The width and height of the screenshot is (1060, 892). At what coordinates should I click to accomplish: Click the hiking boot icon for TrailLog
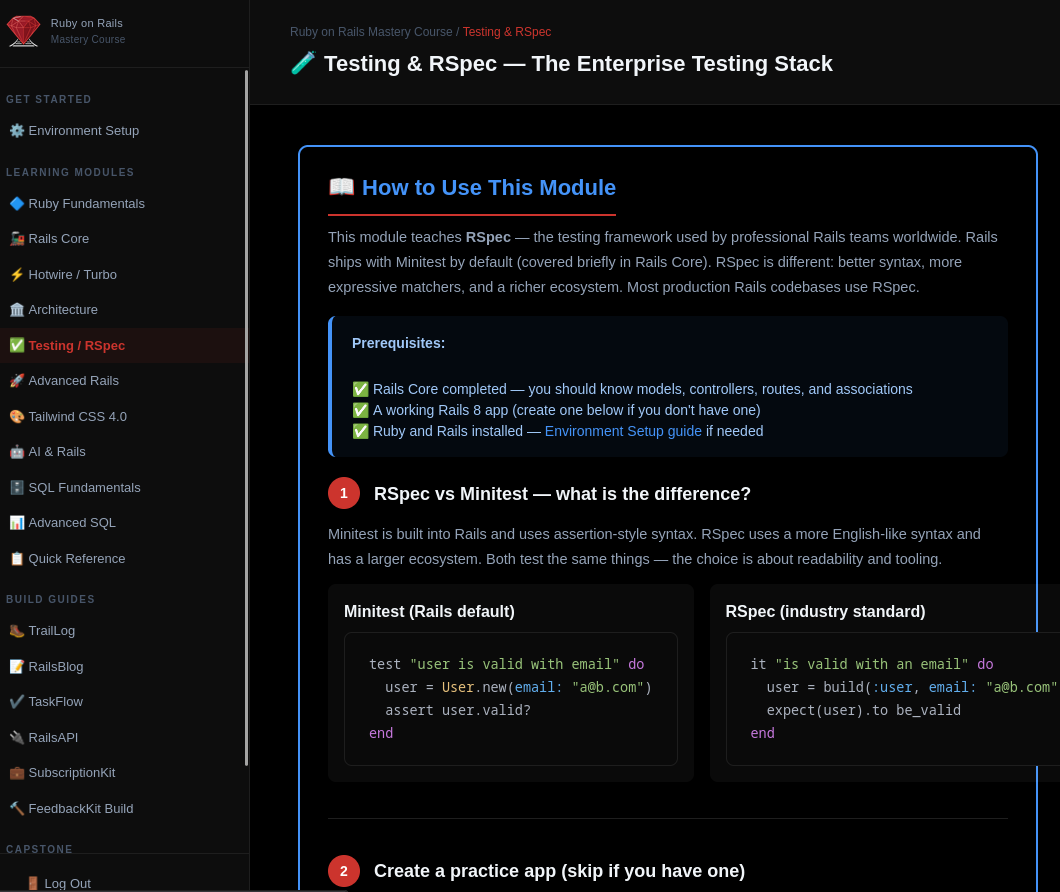pos(17,631)
